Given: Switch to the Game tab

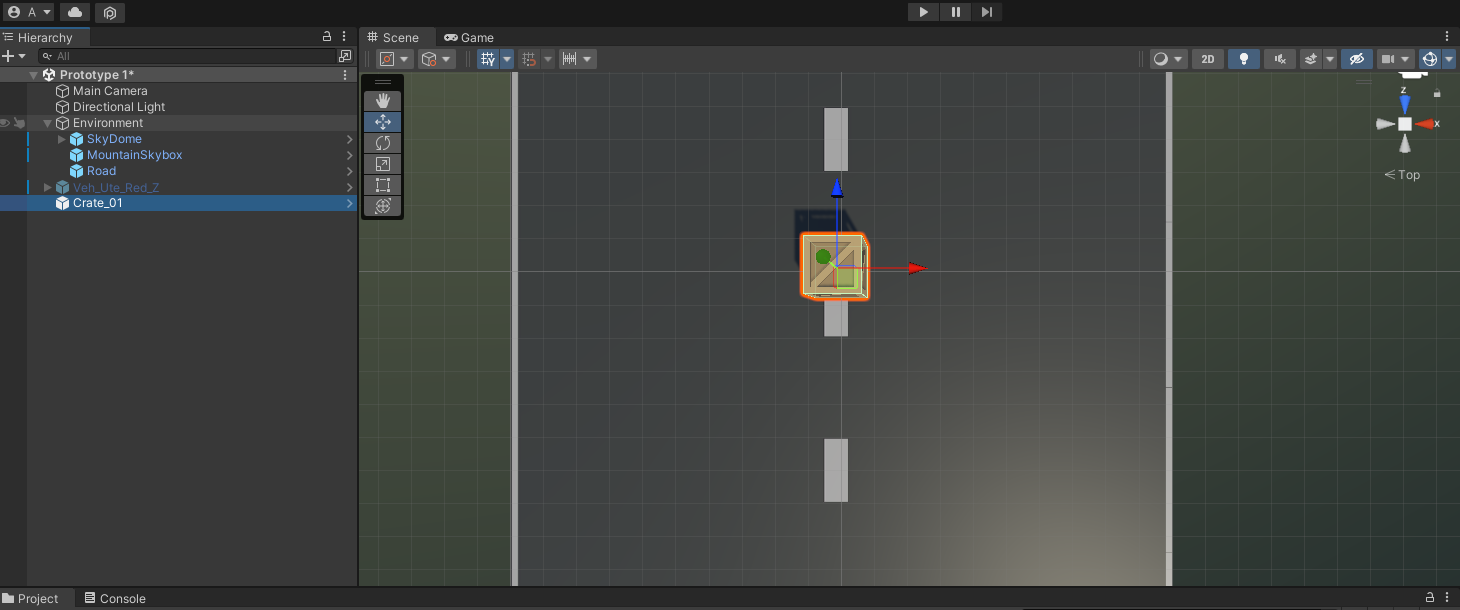Looking at the screenshot, I should (469, 37).
